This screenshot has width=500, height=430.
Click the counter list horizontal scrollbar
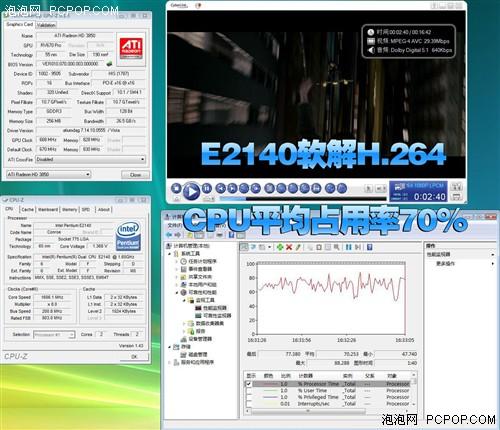click(x=307, y=411)
